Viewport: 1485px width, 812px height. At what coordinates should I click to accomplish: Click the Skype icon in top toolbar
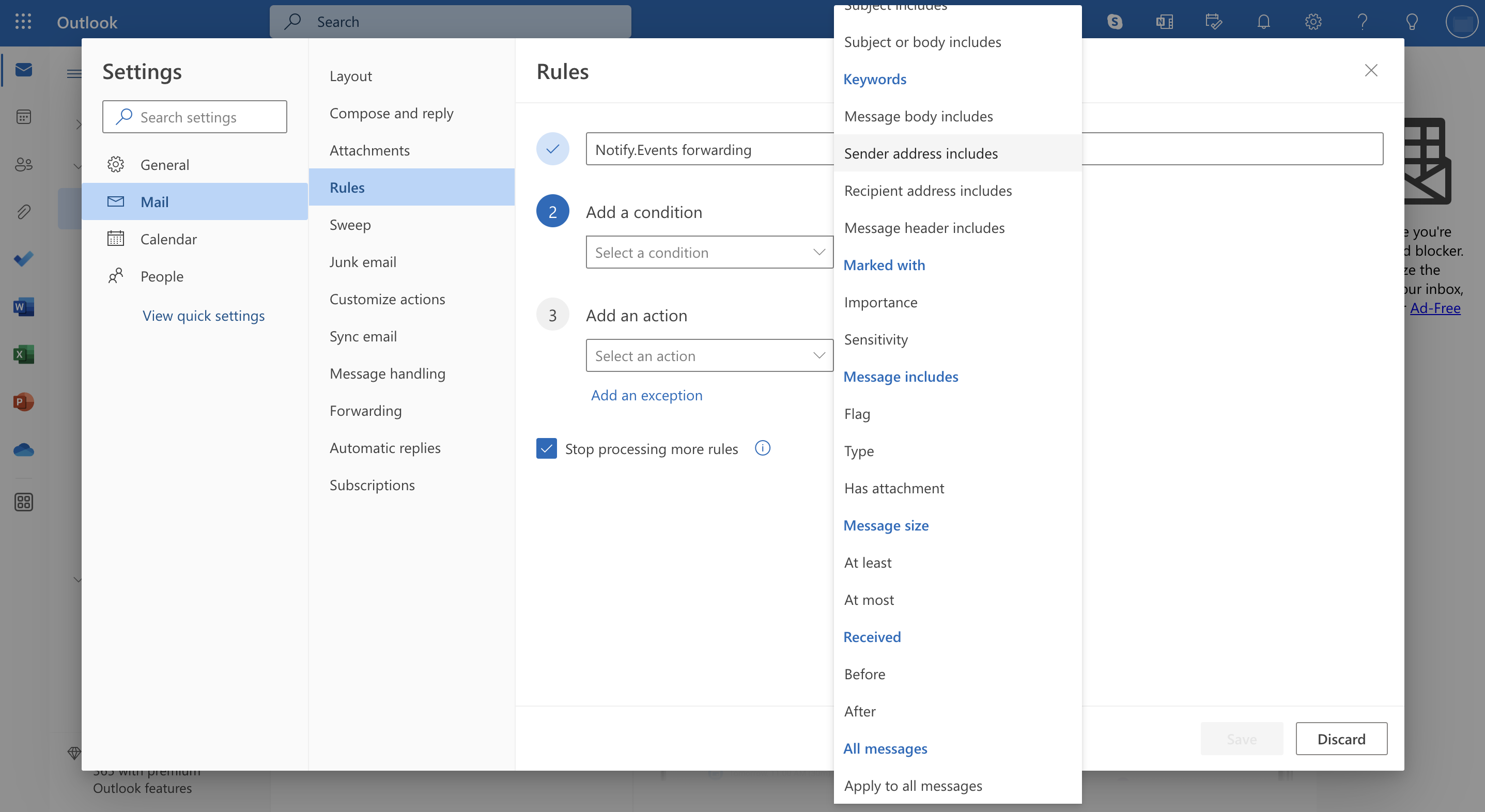pyautogui.click(x=1114, y=19)
